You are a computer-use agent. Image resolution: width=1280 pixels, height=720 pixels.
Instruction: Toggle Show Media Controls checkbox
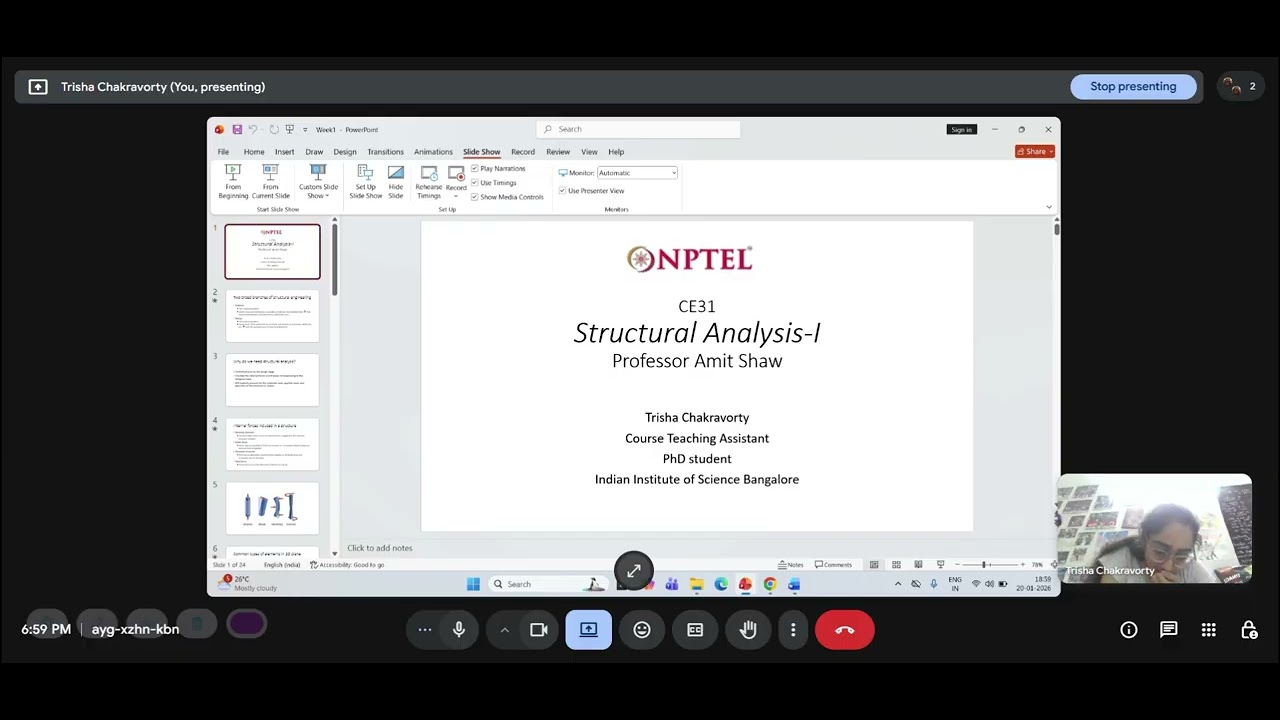click(x=475, y=197)
